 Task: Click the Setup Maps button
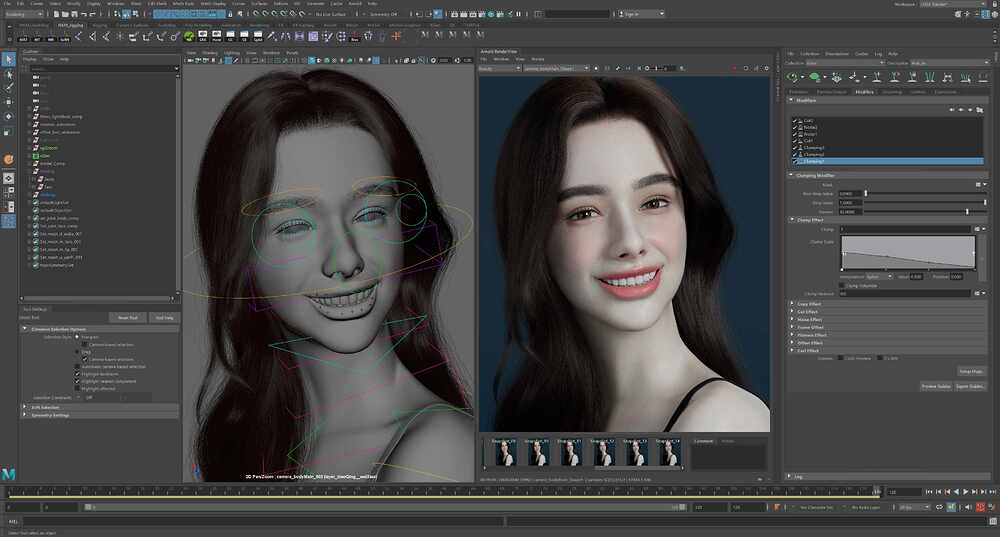click(x=971, y=371)
